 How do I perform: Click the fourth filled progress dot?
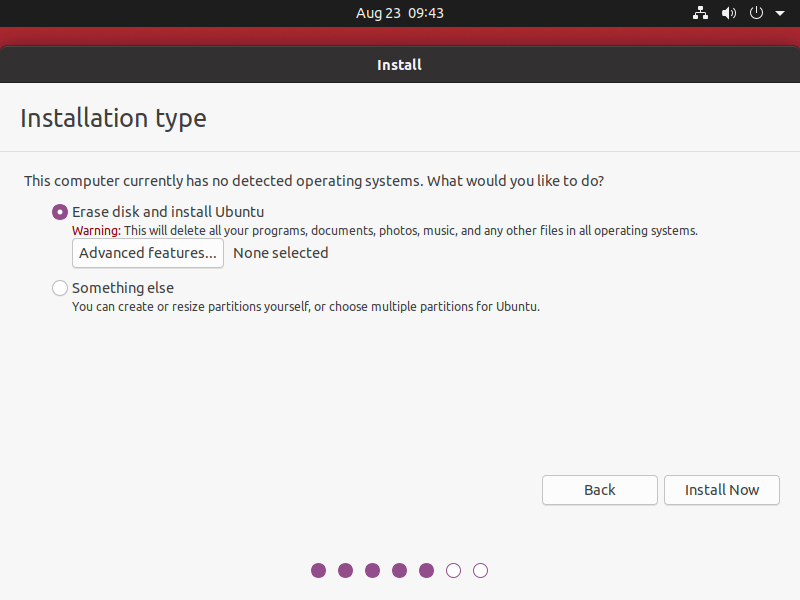coord(399,570)
